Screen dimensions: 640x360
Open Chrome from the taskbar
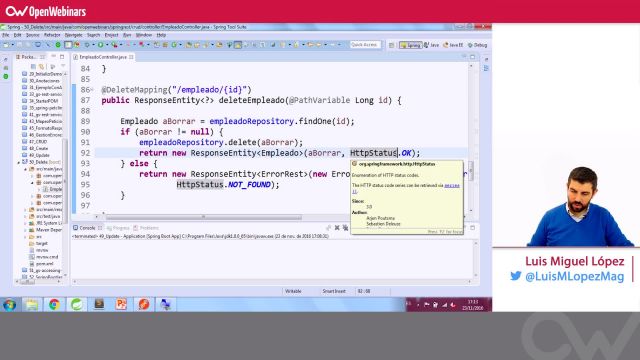[x=54, y=304]
